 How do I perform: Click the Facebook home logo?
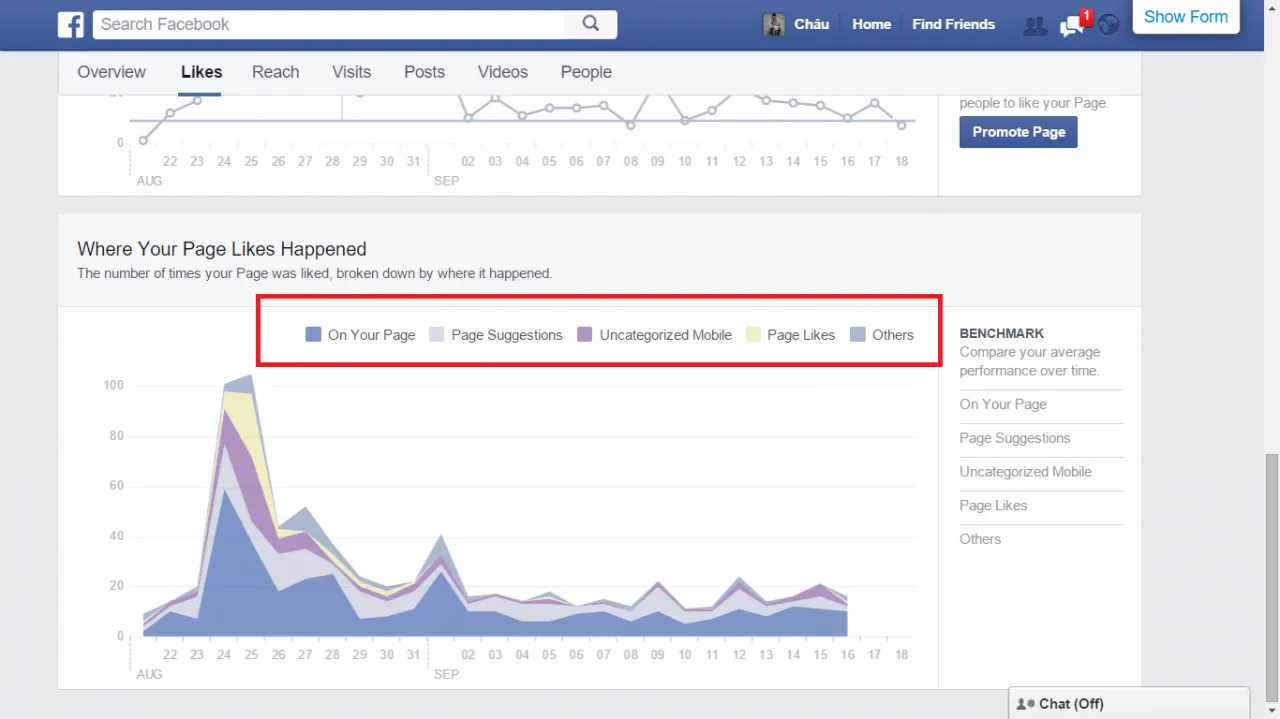(x=70, y=24)
